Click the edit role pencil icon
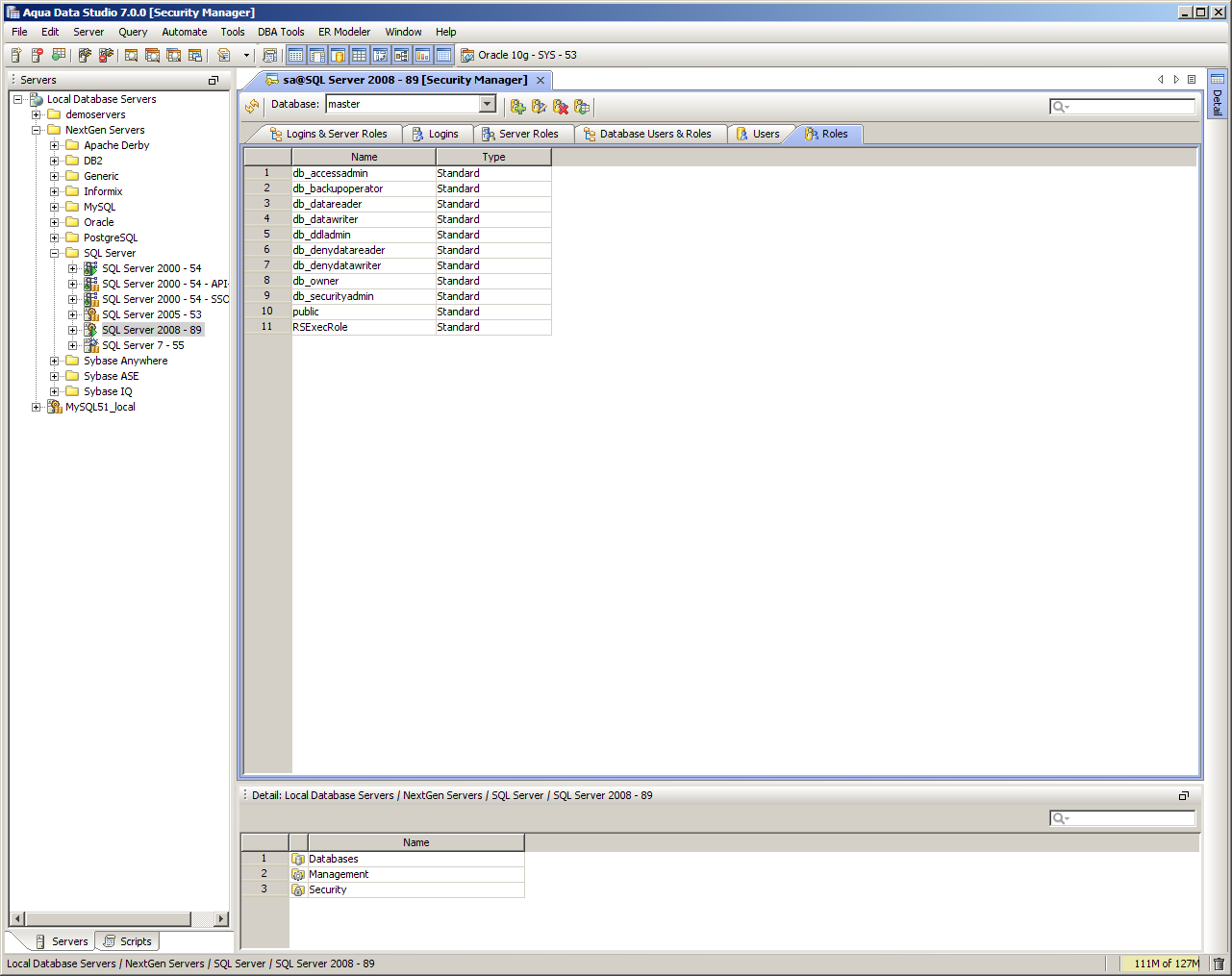 (539, 107)
